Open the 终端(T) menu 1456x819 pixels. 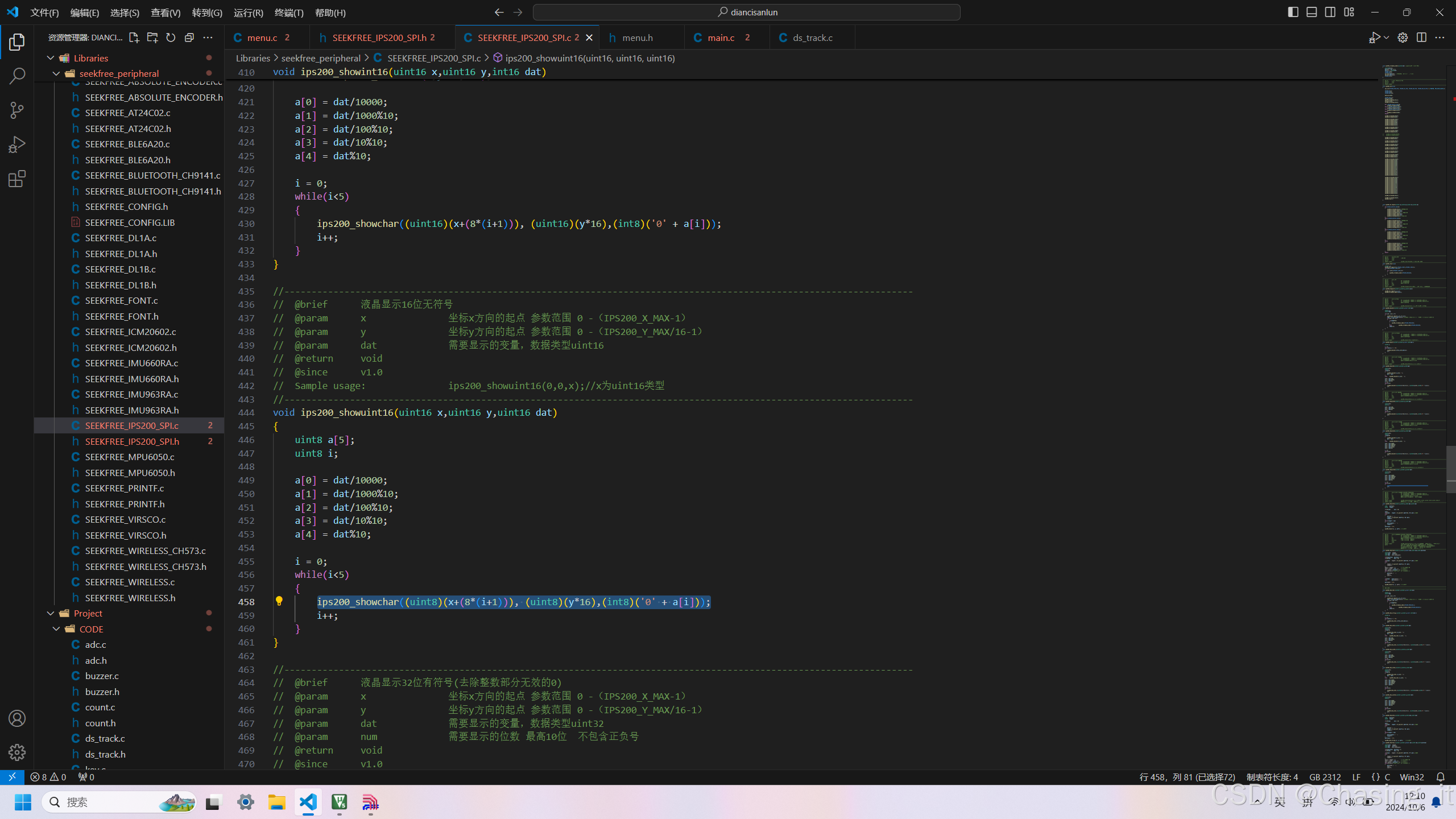point(289,13)
